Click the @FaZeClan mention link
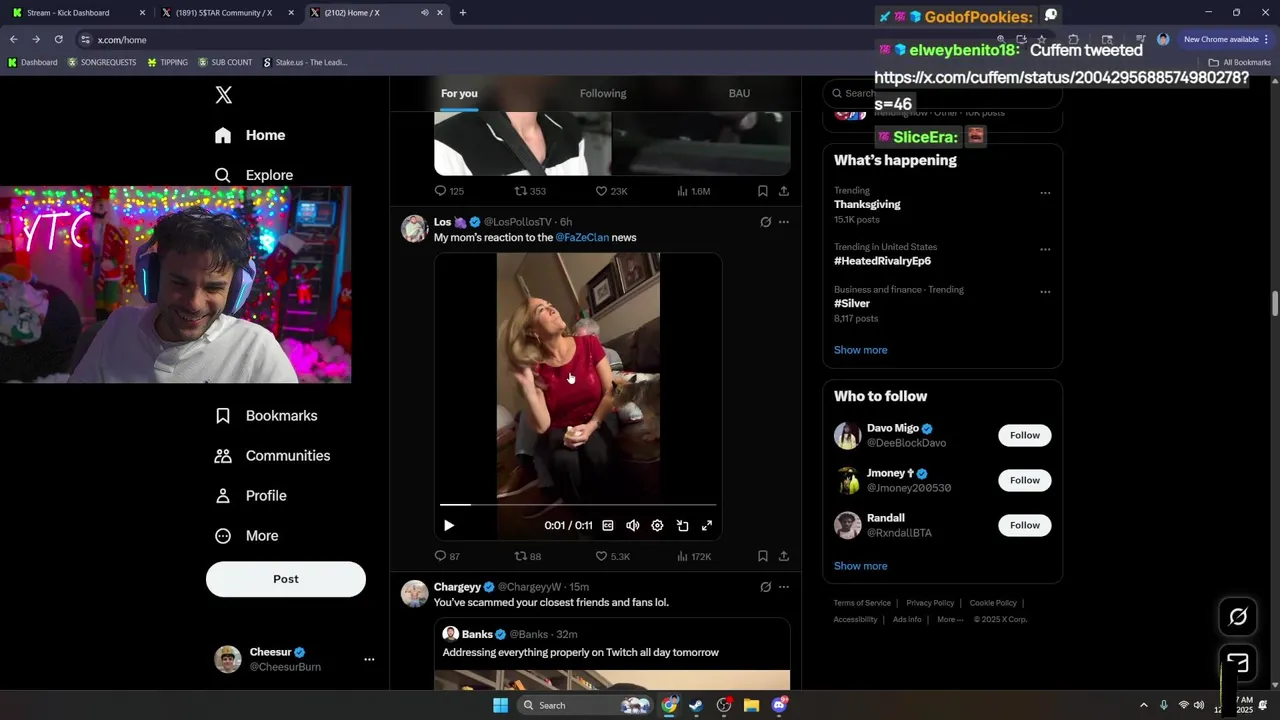The width and height of the screenshot is (1280, 720). click(x=582, y=238)
